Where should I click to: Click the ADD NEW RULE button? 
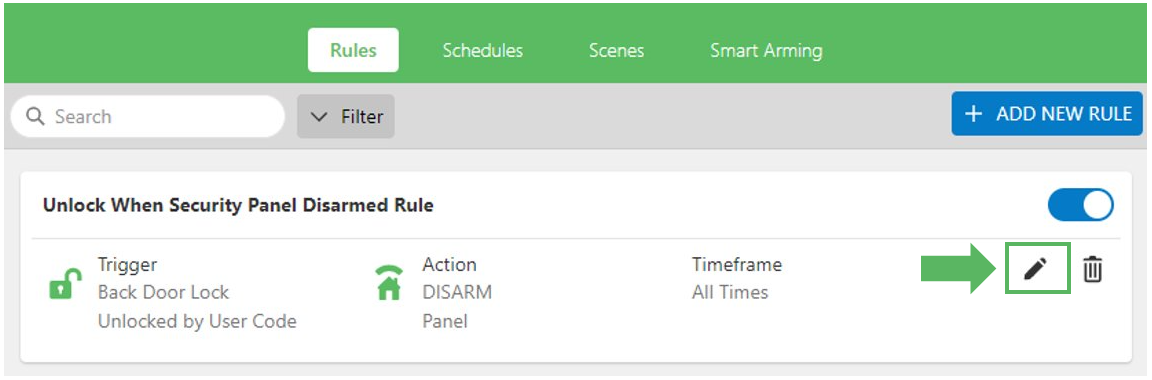1048,114
